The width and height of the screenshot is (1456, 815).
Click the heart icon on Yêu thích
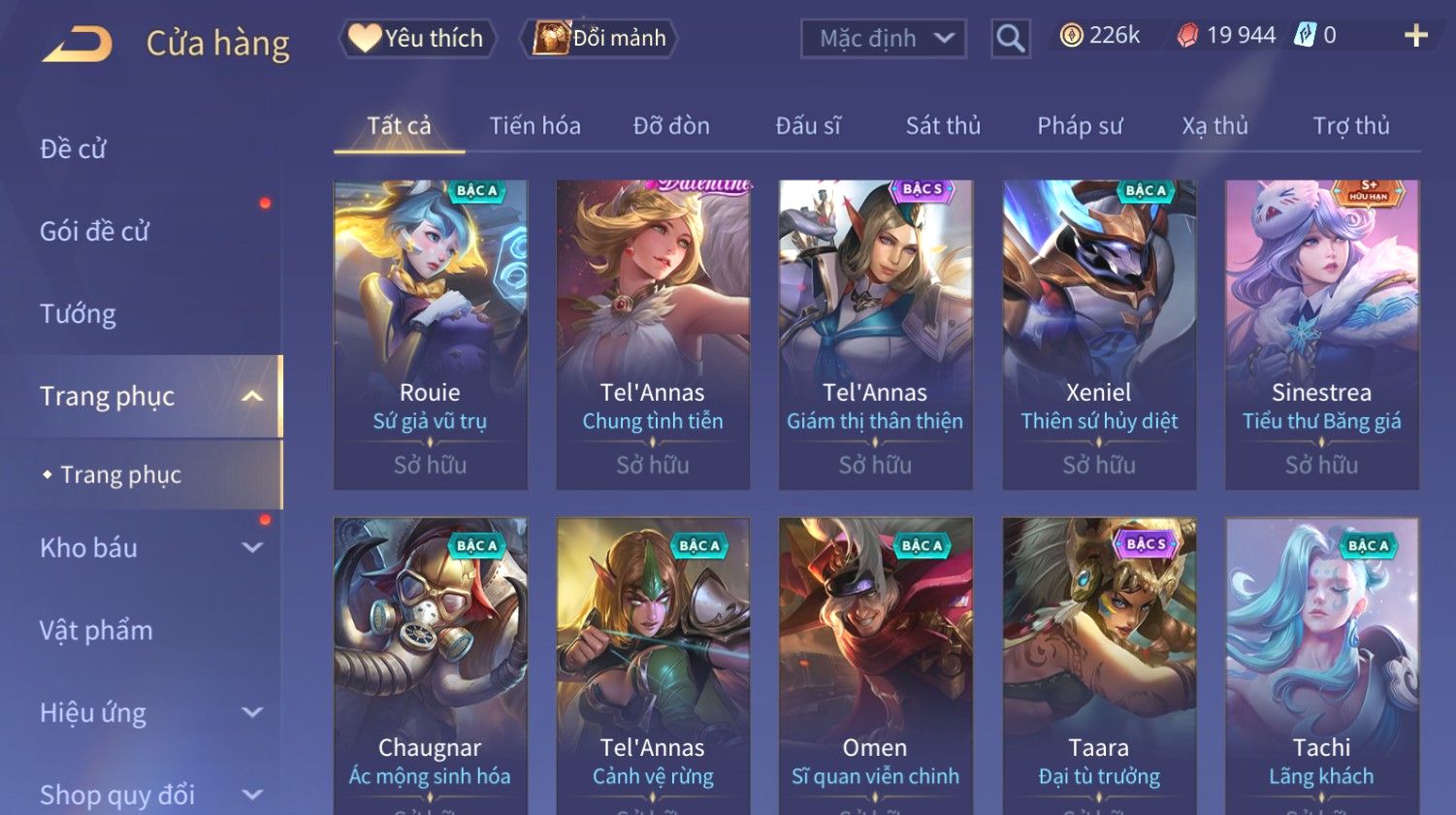[365, 38]
